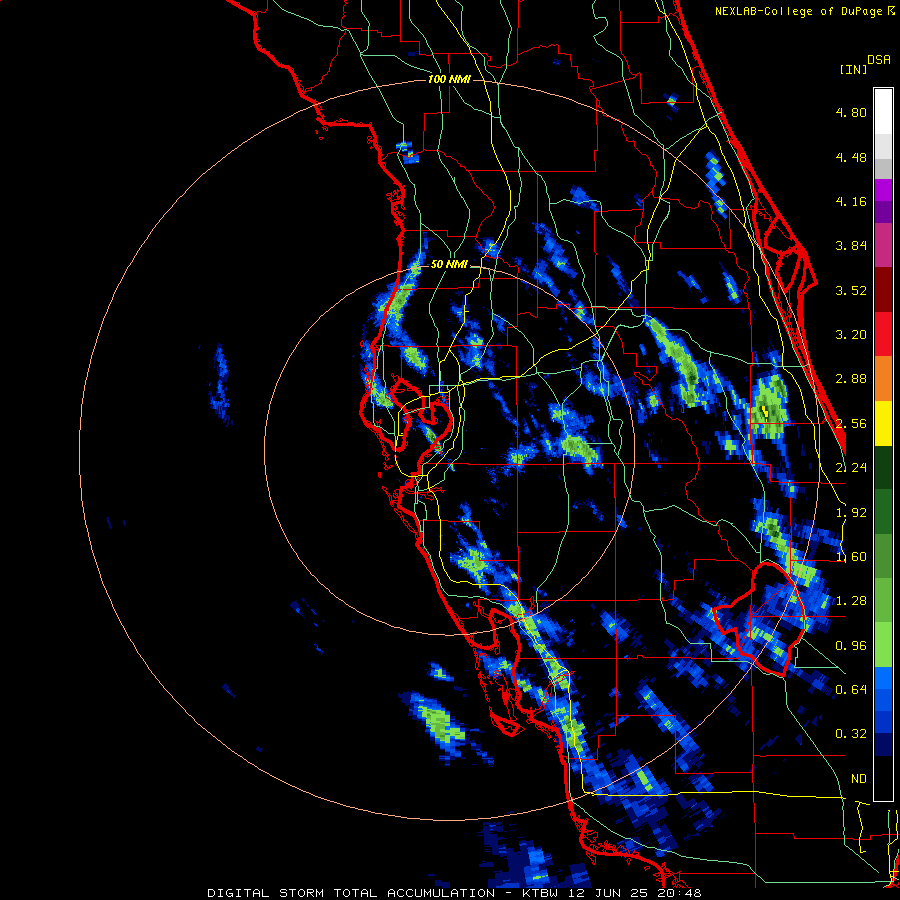Click the 4.80 legend value
Image resolution: width=900 pixels, height=900 pixels.
pos(851,112)
